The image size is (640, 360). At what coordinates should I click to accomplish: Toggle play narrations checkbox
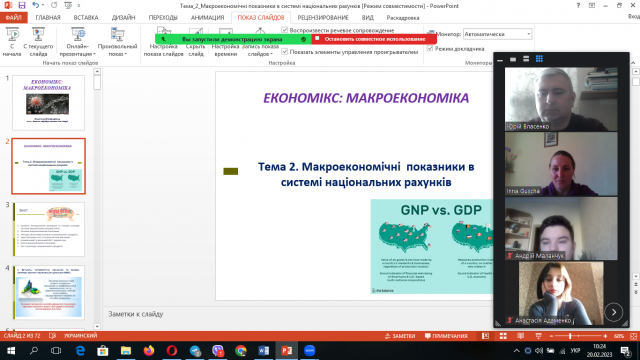point(284,30)
